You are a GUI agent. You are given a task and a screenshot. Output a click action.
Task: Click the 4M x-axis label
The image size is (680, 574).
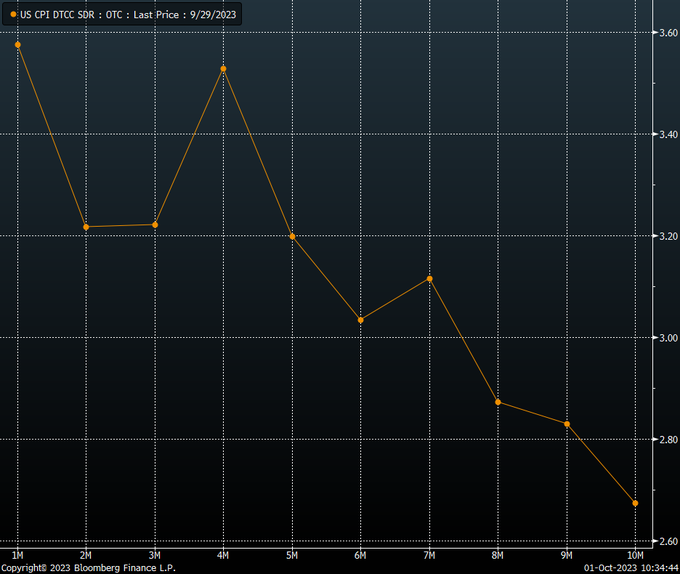tap(223, 555)
